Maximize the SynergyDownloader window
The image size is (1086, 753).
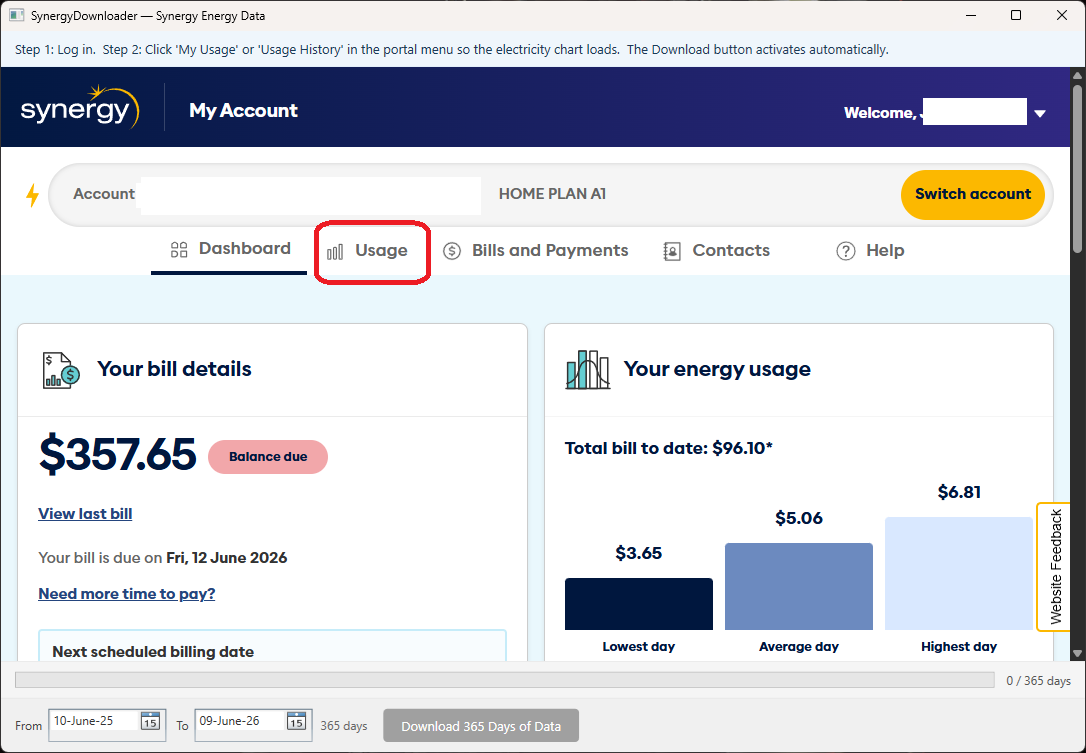point(1016,15)
